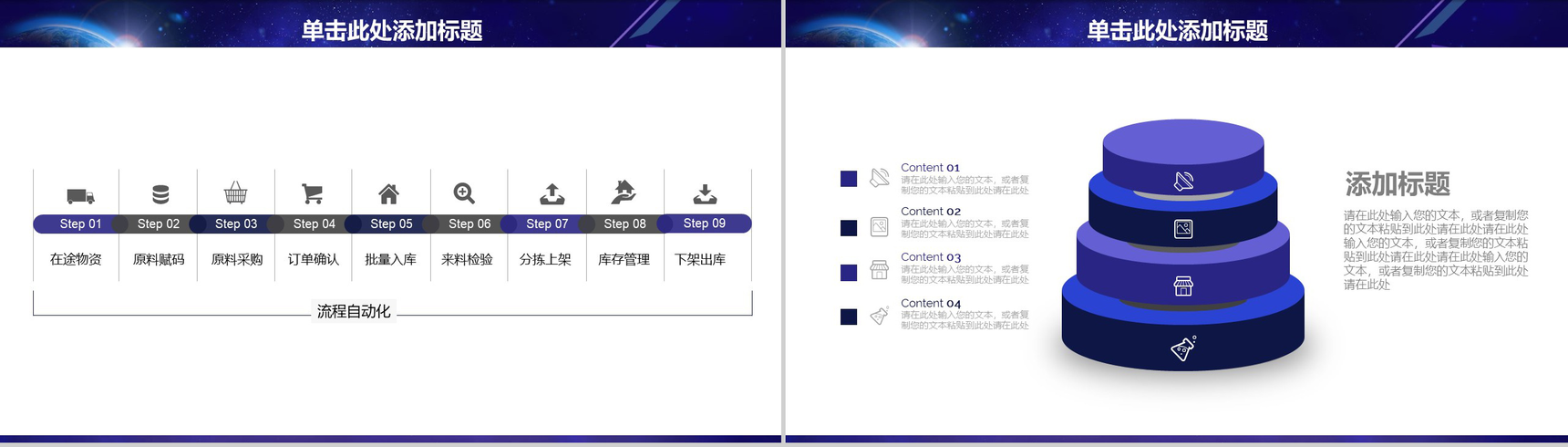The image size is (1568, 447).
Task: Click the square color swatch beside Content 01
Action: coord(849,179)
